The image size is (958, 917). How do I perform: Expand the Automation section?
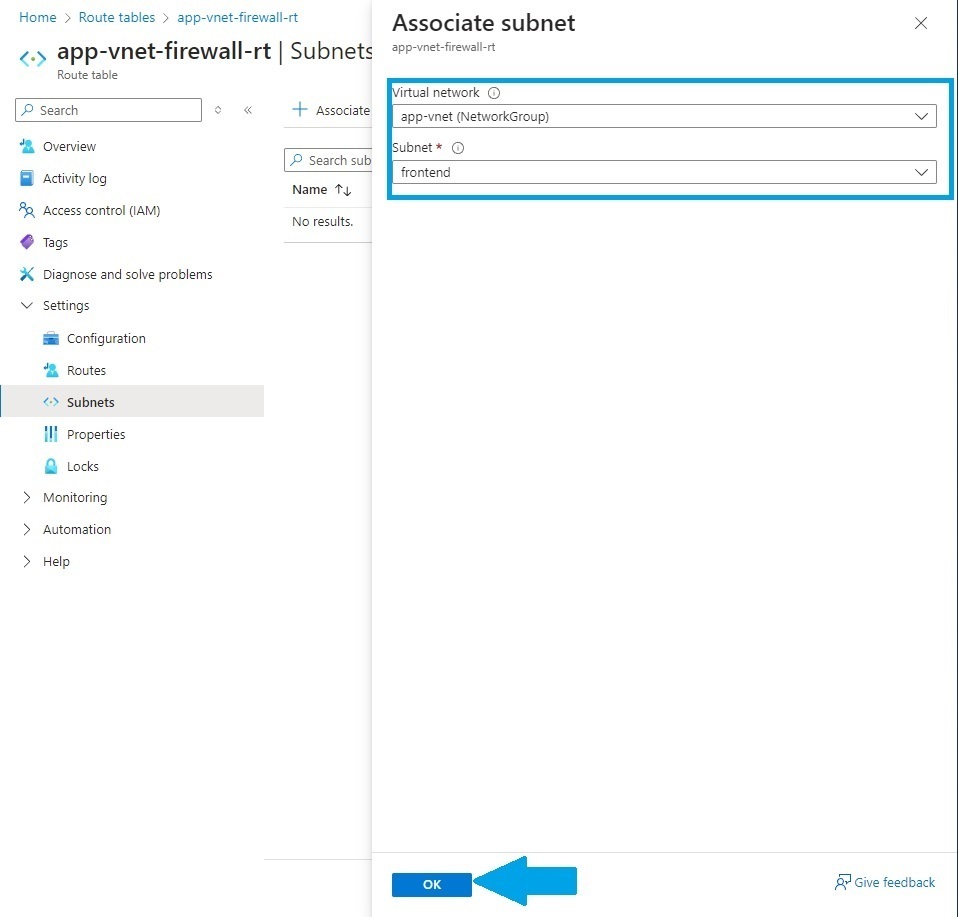[x=27, y=530]
